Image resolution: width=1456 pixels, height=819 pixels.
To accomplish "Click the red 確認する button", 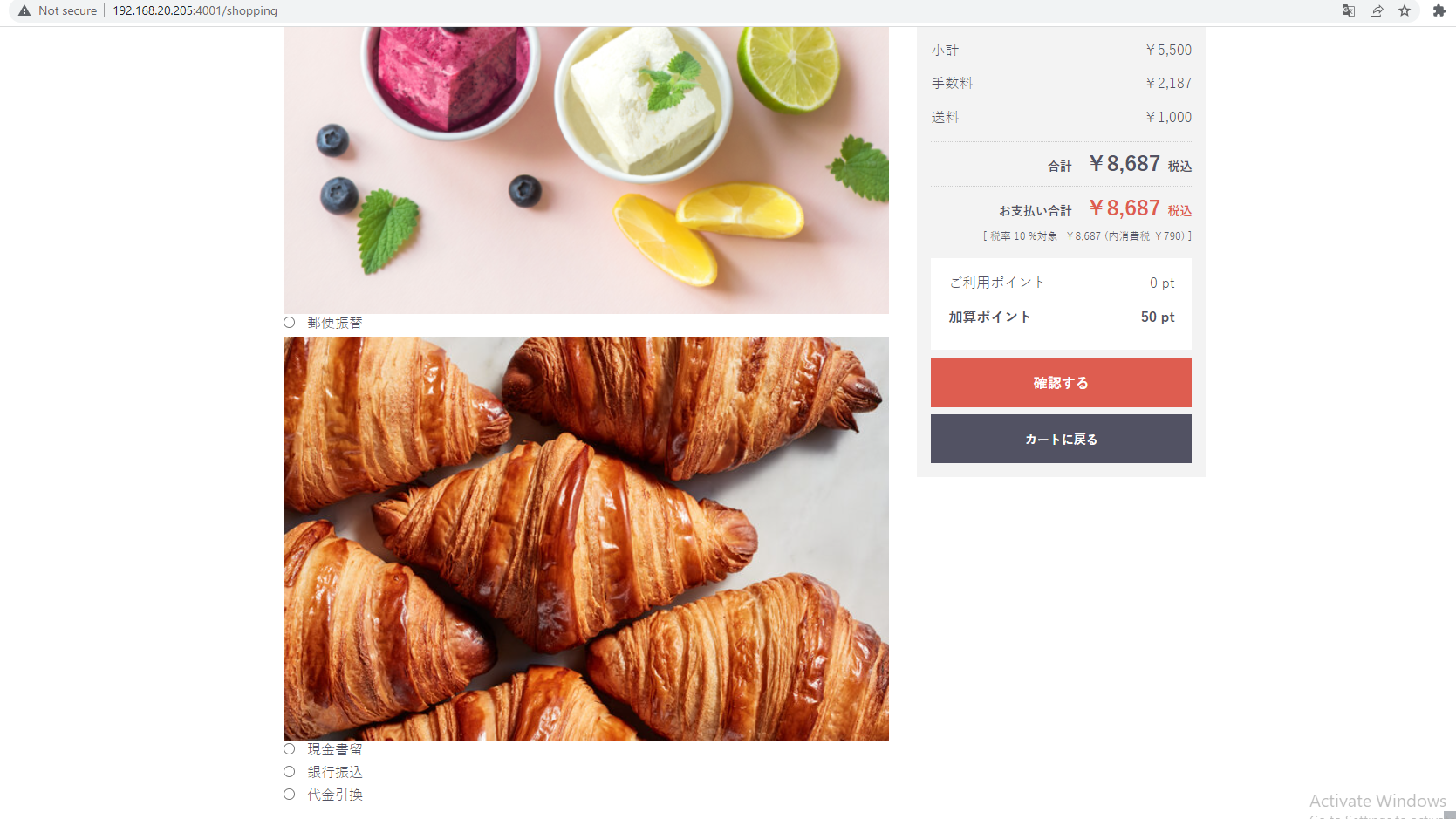I will pos(1061,383).
